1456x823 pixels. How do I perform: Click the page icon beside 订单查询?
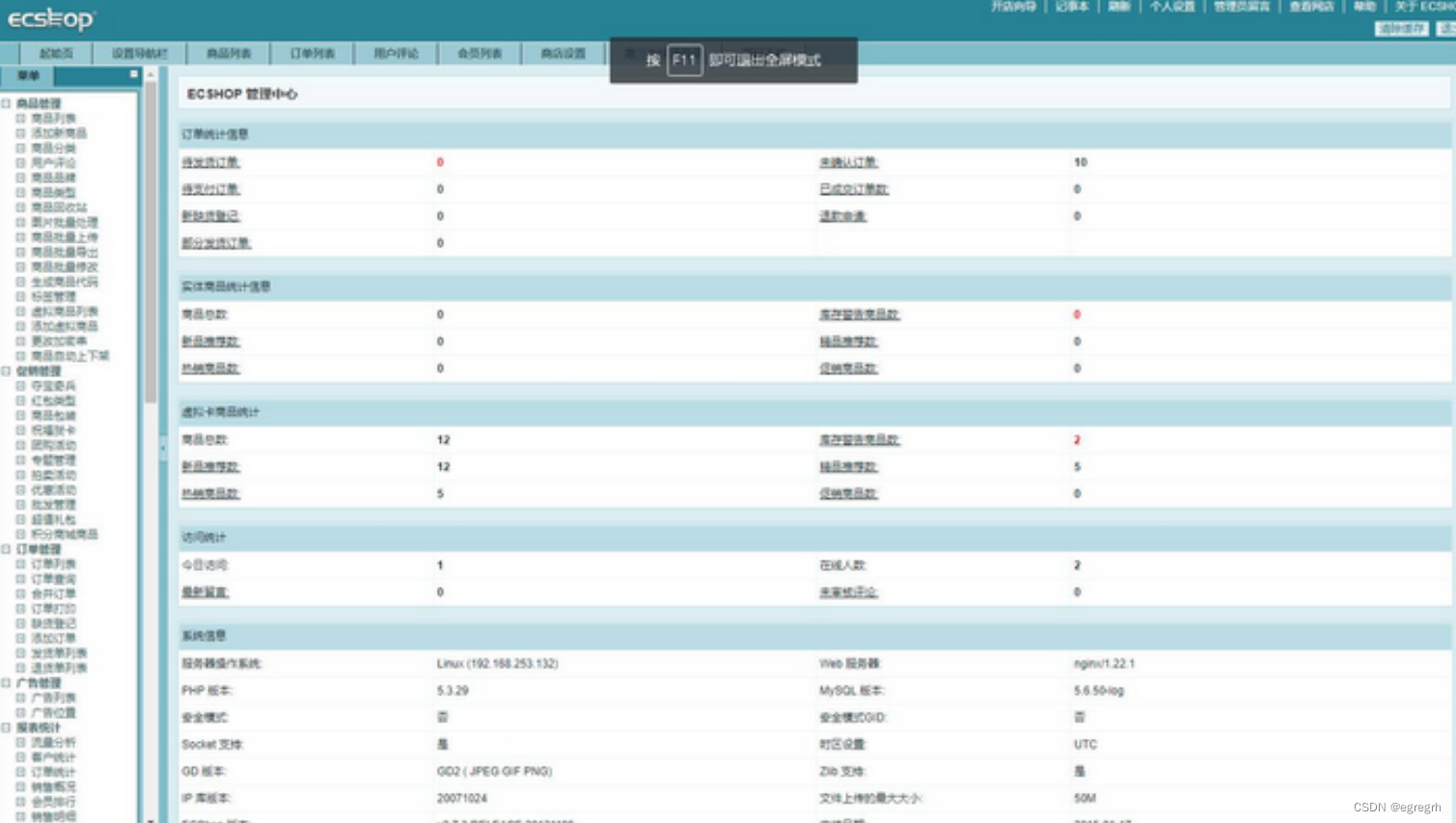pyautogui.click(x=20, y=580)
